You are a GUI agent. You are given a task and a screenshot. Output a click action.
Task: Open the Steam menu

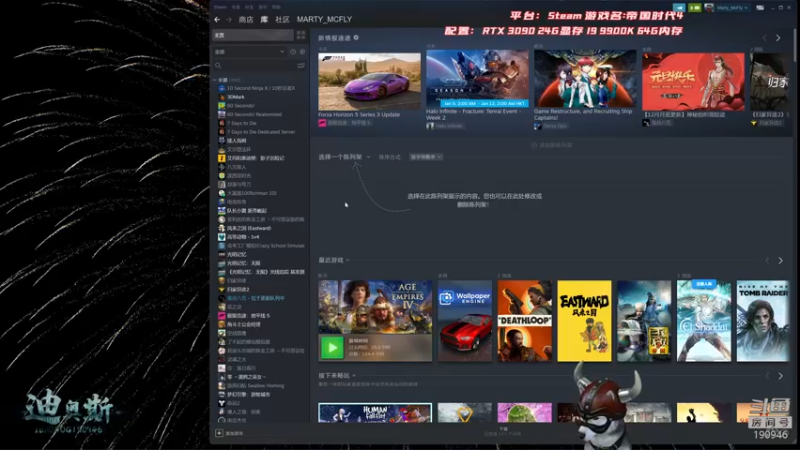click(220, 7)
